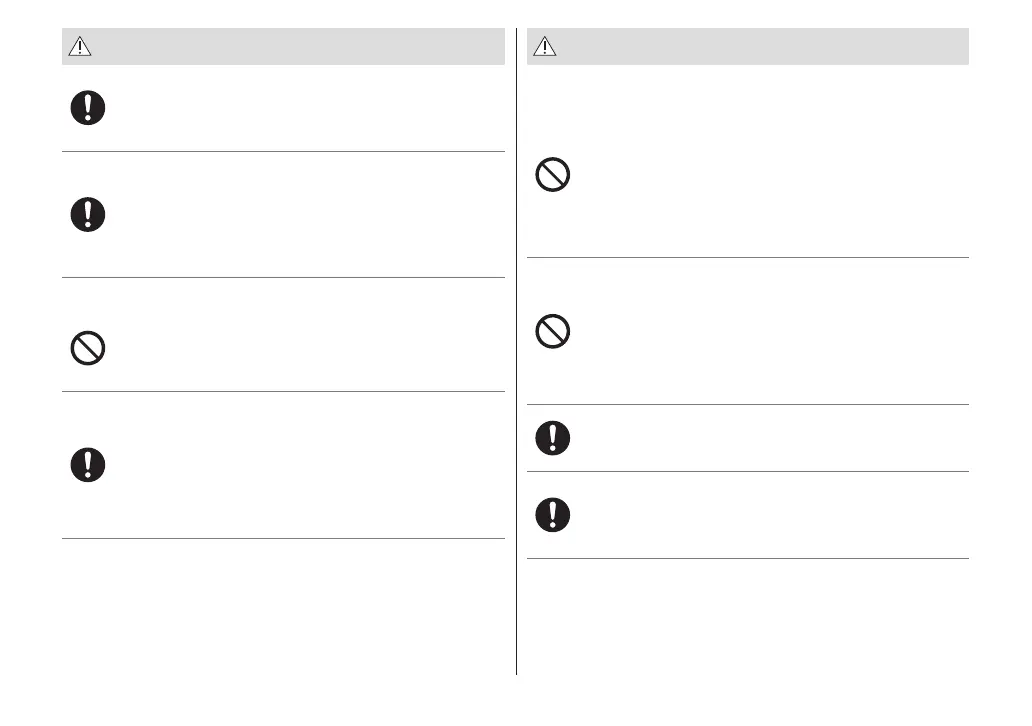Select the upper exclamation icon in right column
Screen dimensions: 1032x726
coord(553,437)
